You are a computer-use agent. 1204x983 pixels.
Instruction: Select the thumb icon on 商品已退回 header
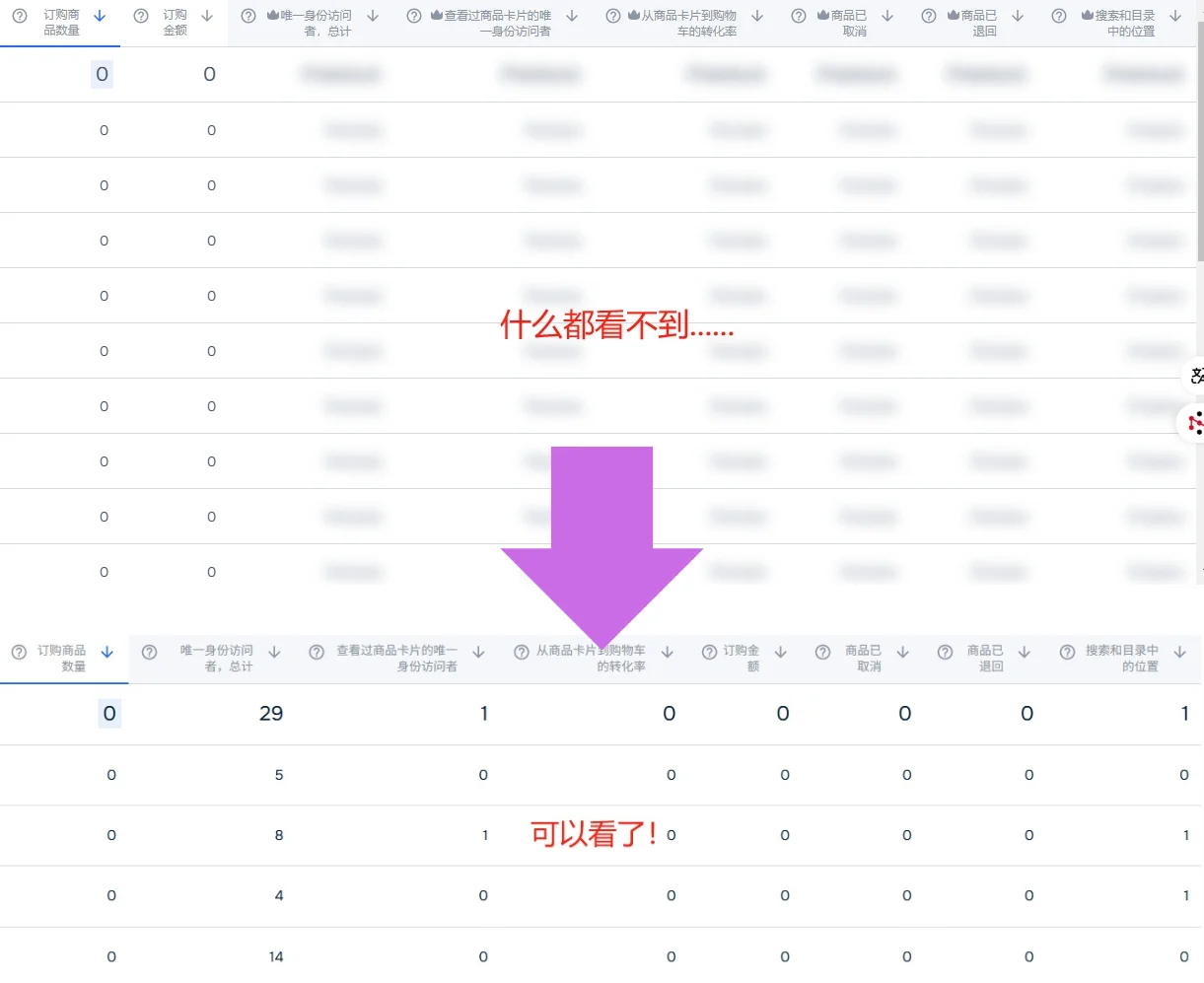[x=954, y=15]
